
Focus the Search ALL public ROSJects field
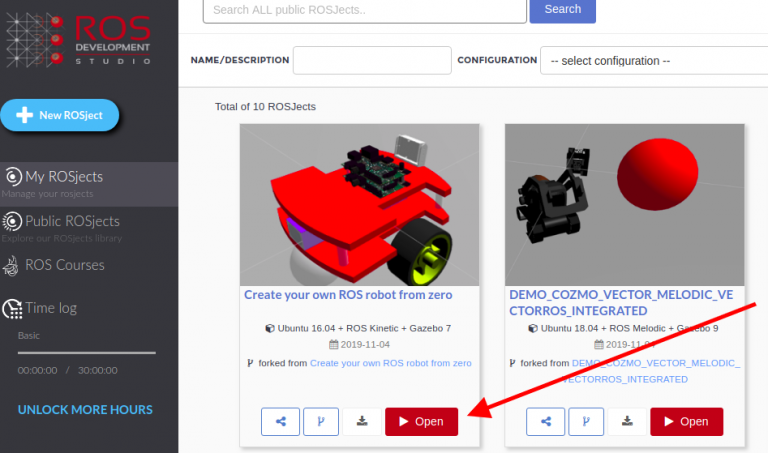click(364, 10)
